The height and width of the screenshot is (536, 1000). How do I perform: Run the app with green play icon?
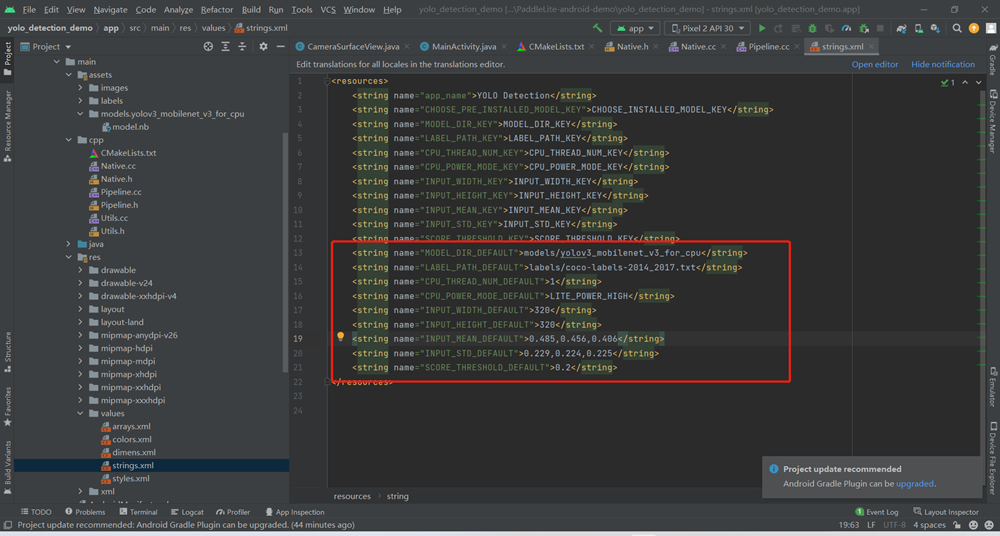click(762, 28)
